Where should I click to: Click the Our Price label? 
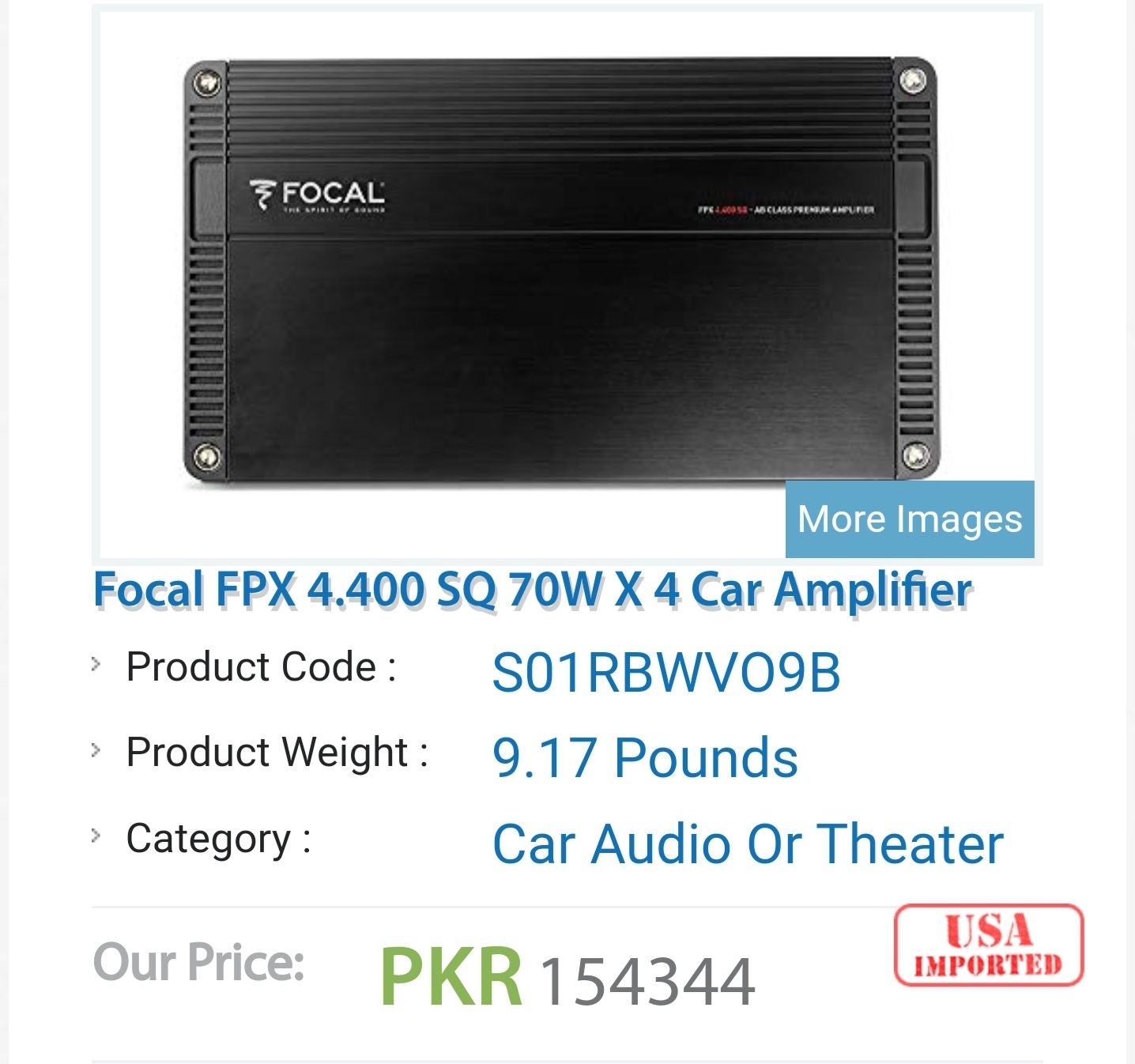pos(198,962)
